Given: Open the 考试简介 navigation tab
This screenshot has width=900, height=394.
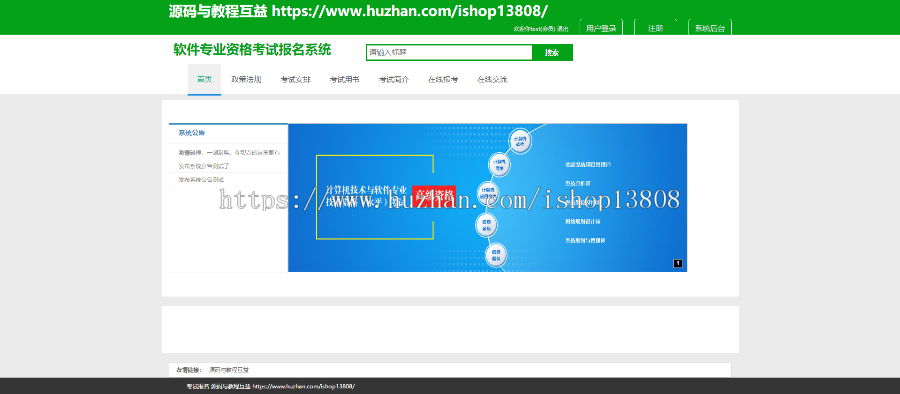Looking at the screenshot, I should [x=394, y=79].
